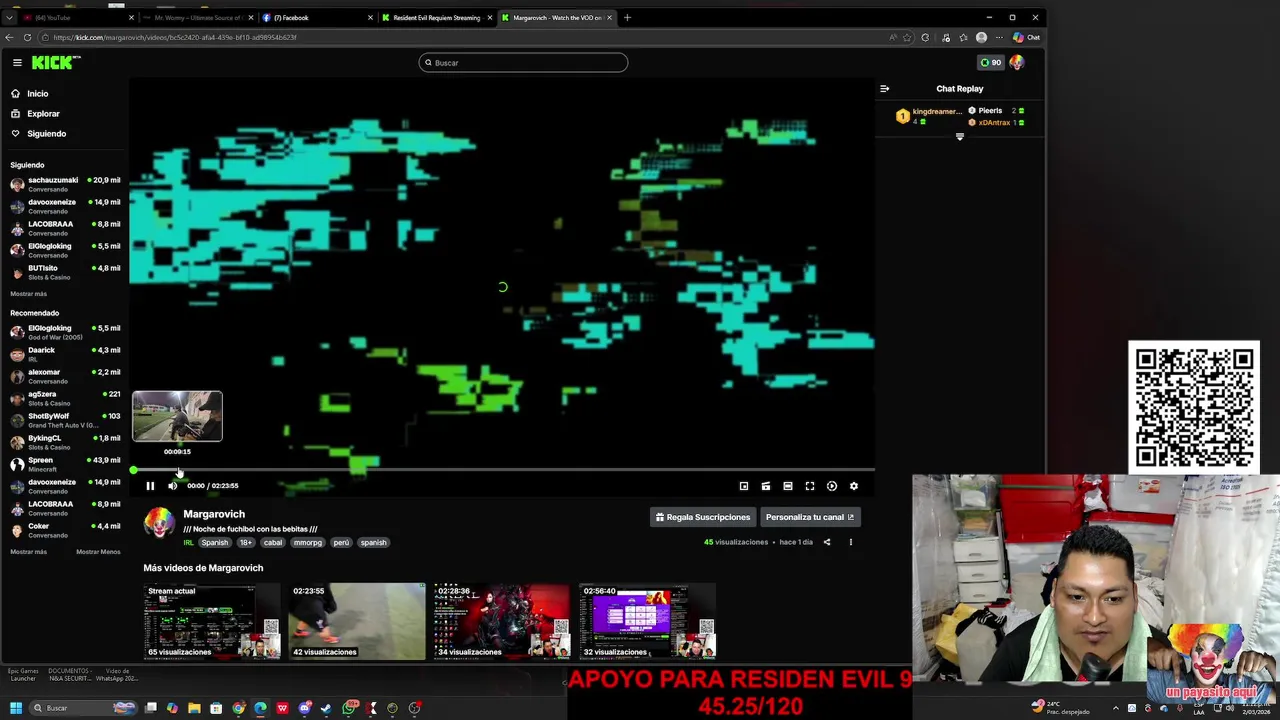Open BUTIsito channel in the sidebar
Viewport: 1280px width, 720px height.
[65, 272]
